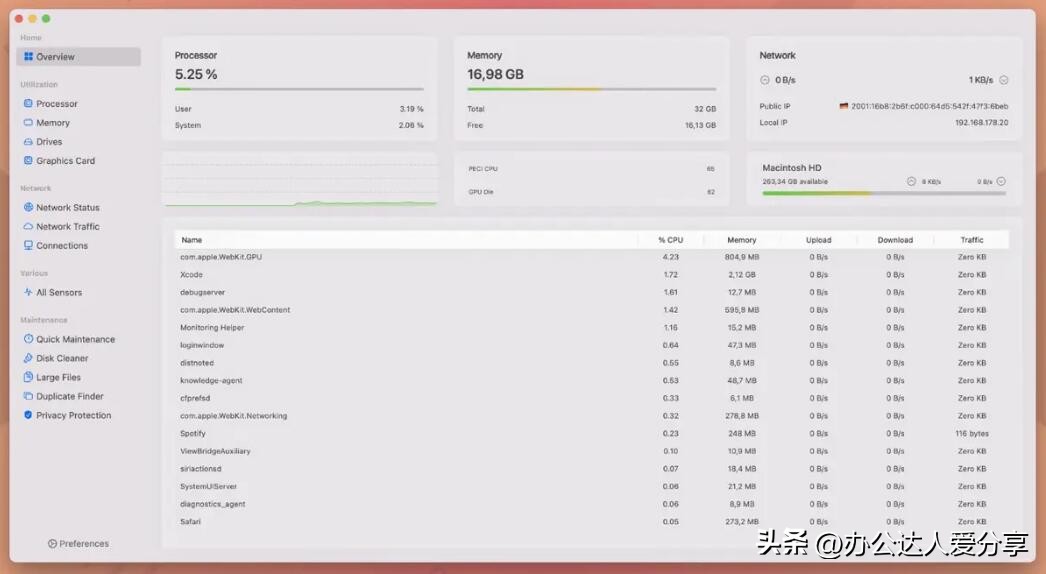Sort process table by Name column
This screenshot has width=1046, height=574.
pyautogui.click(x=406, y=240)
